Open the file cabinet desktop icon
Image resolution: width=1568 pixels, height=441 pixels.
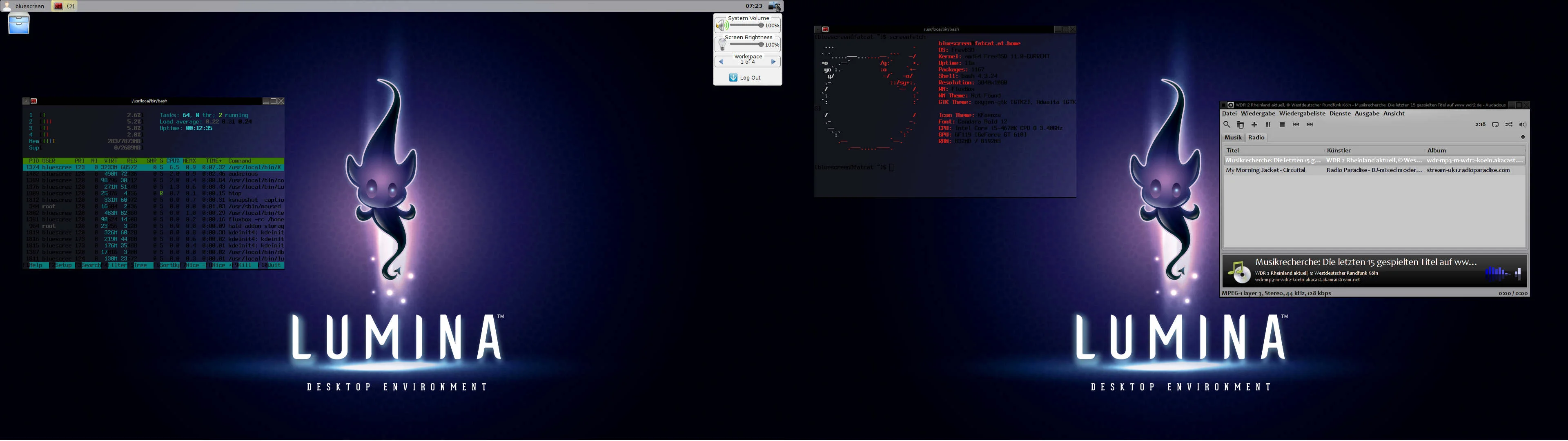pos(19,24)
